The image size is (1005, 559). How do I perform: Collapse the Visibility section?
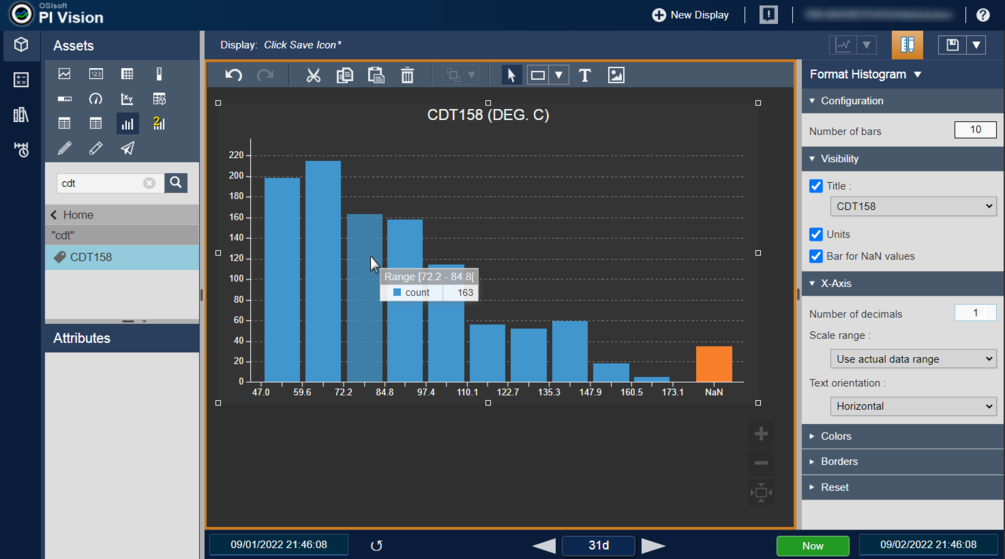click(x=902, y=158)
